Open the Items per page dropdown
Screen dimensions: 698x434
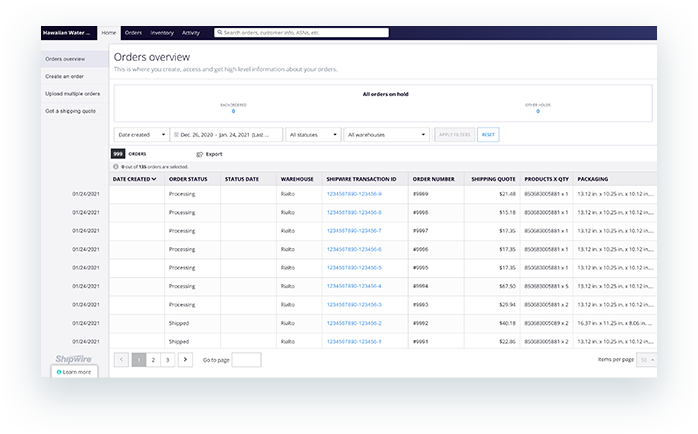tap(646, 359)
